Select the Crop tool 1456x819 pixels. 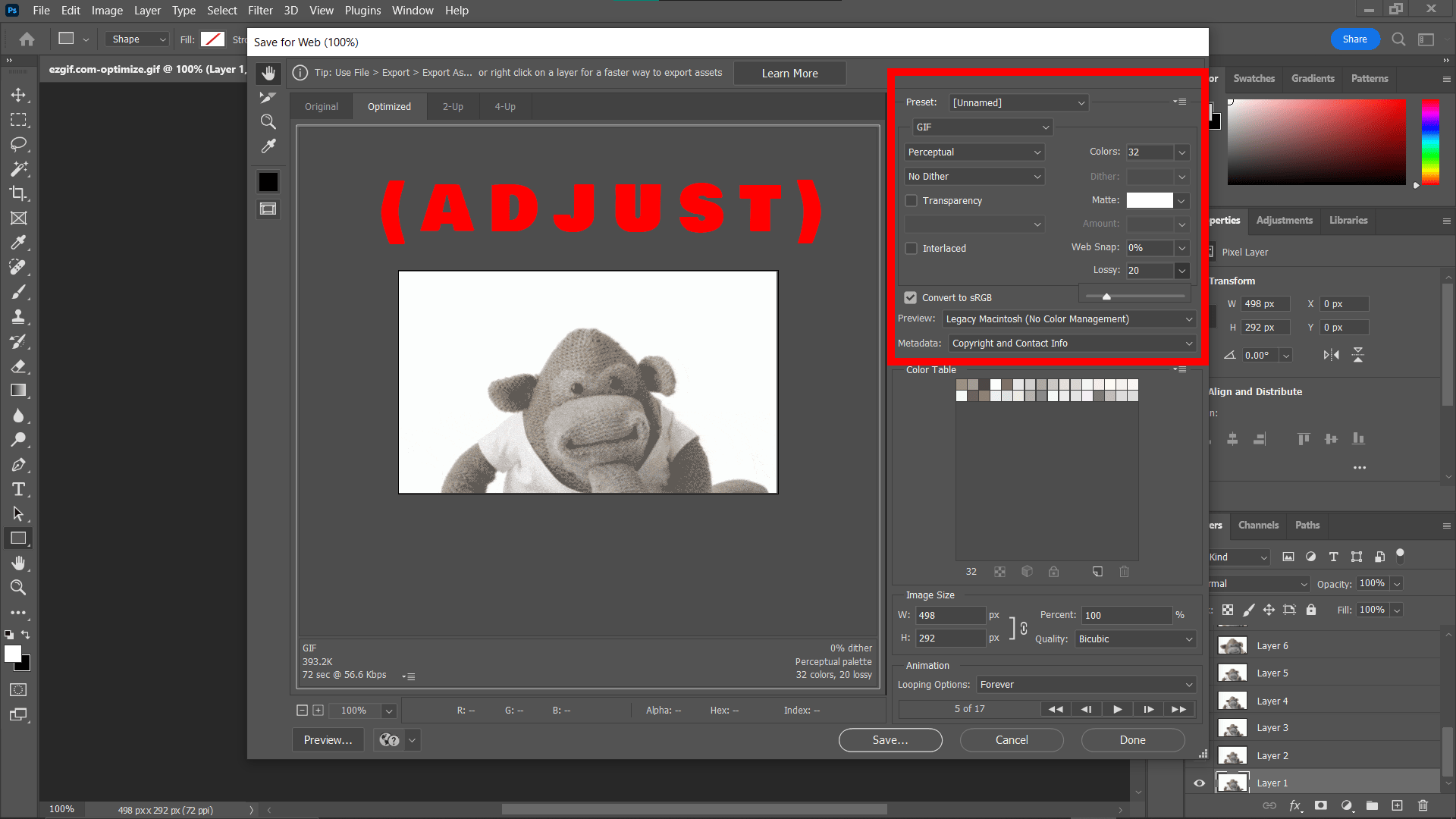19,193
